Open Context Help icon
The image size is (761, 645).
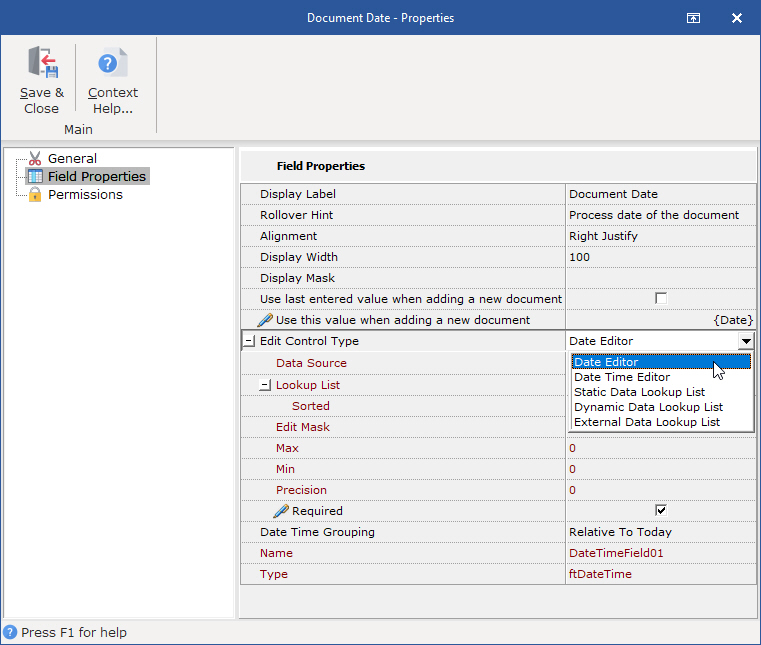tap(113, 62)
